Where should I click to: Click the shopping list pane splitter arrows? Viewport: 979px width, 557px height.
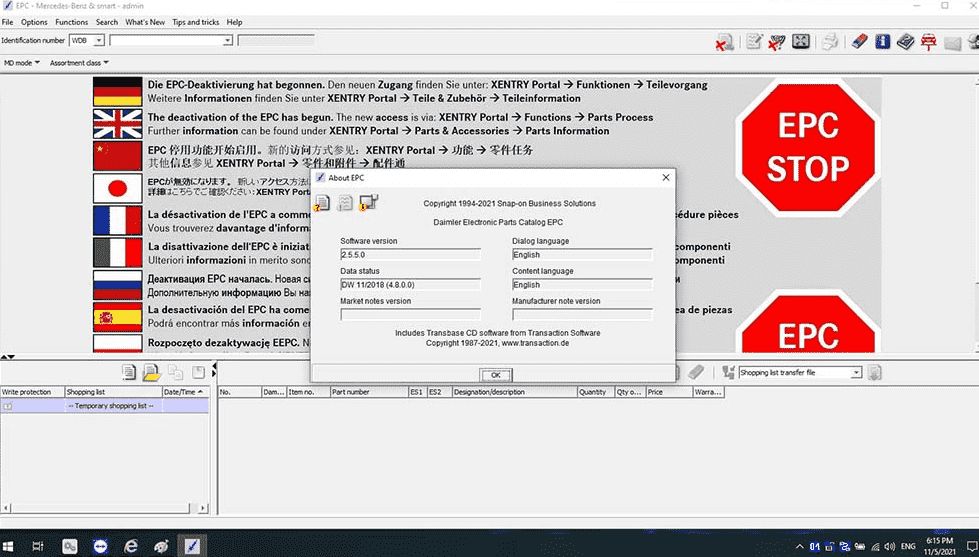click(214, 370)
